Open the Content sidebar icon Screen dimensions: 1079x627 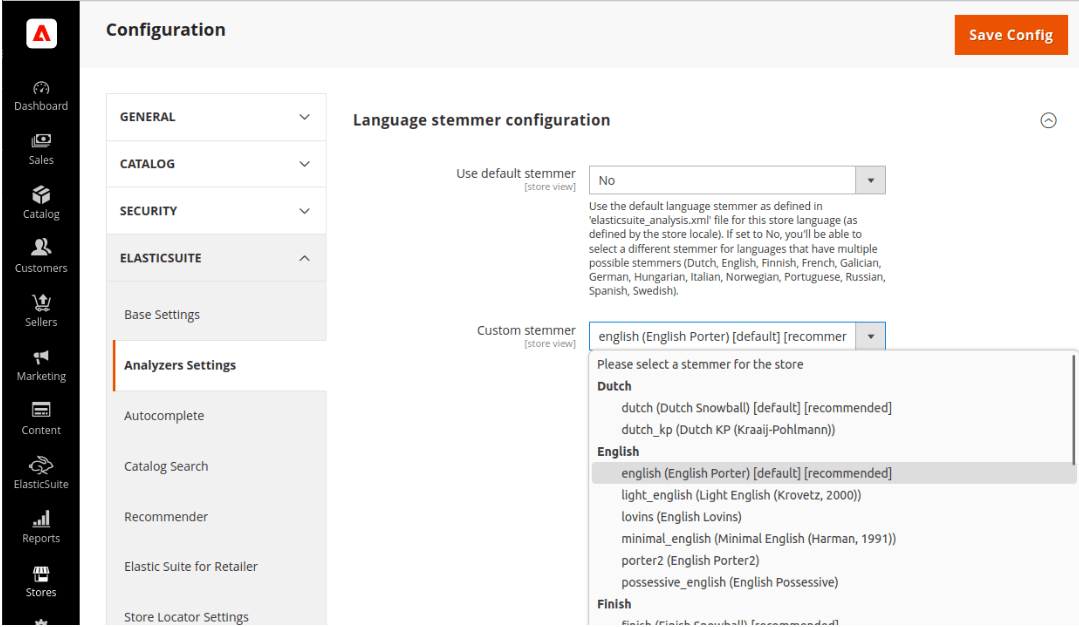coord(41,412)
